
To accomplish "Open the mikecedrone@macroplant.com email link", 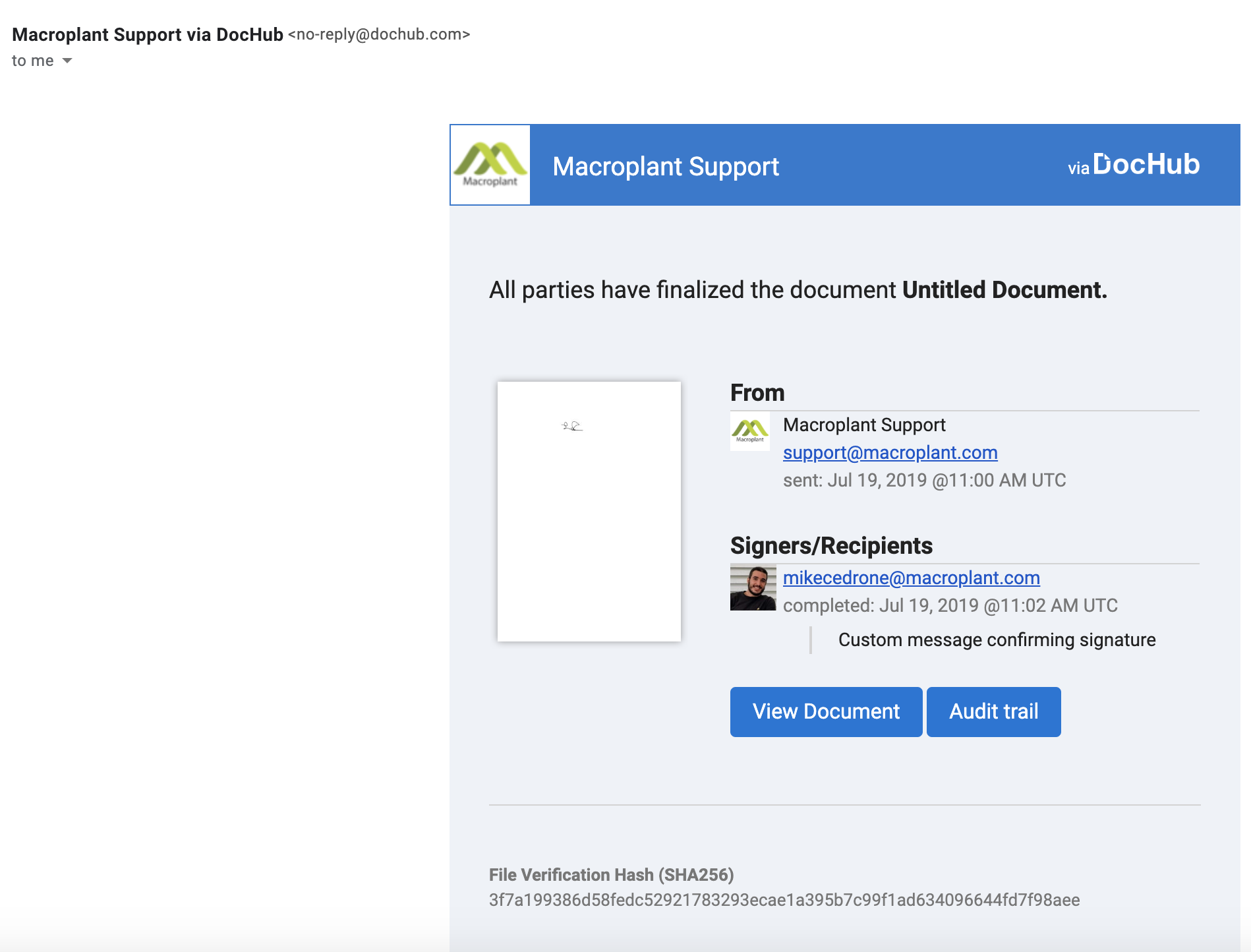I will (x=911, y=578).
